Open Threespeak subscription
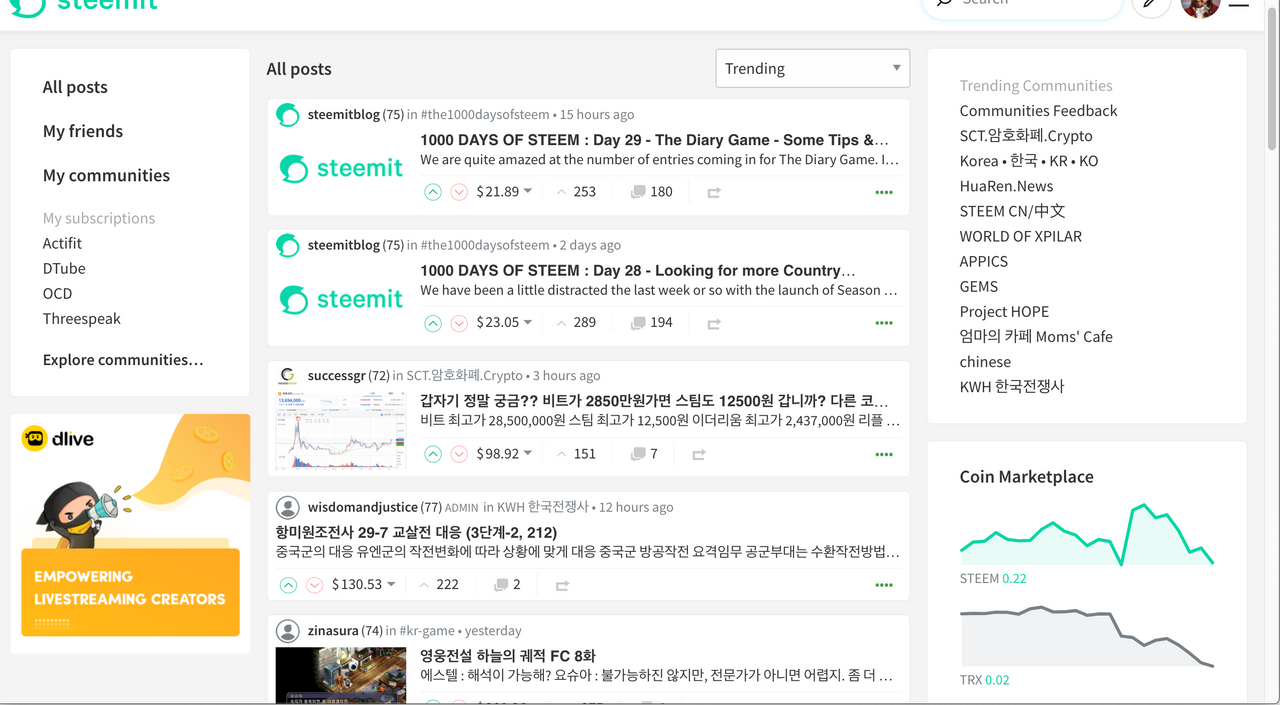 [x=82, y=318]
